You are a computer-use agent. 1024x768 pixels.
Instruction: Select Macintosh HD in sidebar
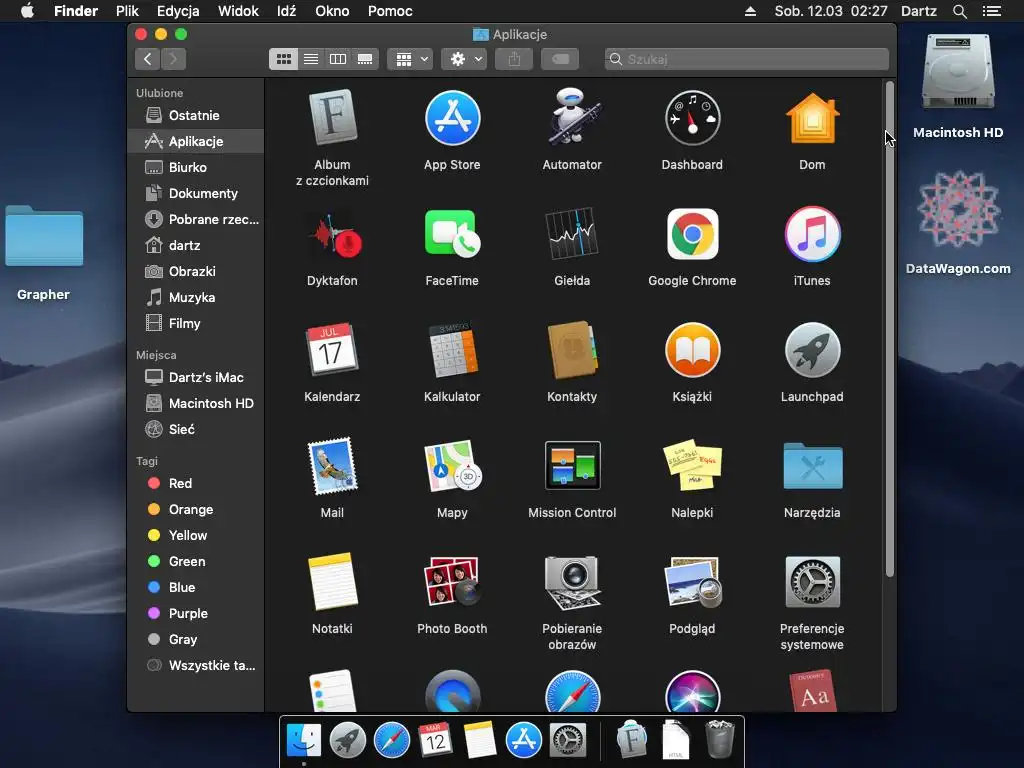click(x=196, y=404)
